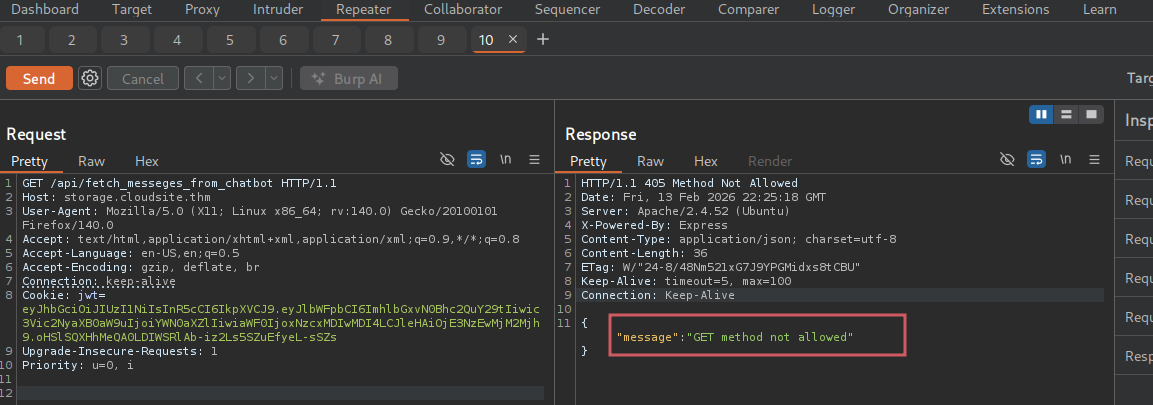
Task: Click the Upgrade-Insecure-Requests header line
Action: 120,351
